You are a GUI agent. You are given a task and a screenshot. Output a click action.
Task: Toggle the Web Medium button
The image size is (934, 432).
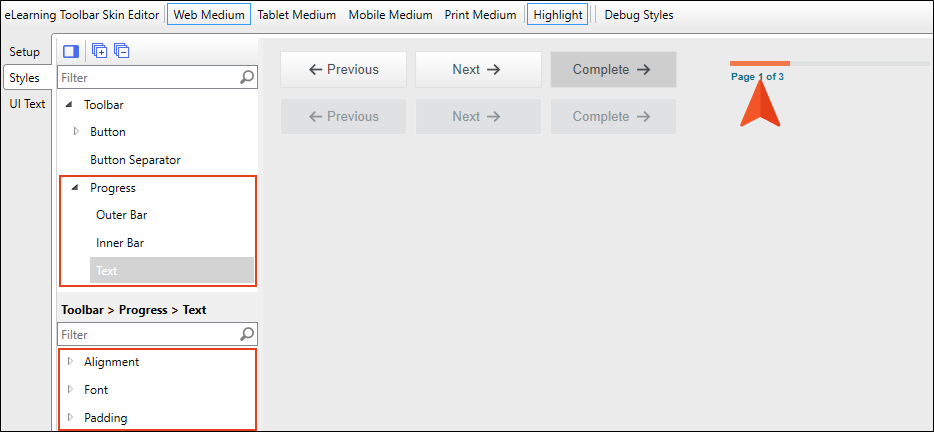(x=209, y=15)
